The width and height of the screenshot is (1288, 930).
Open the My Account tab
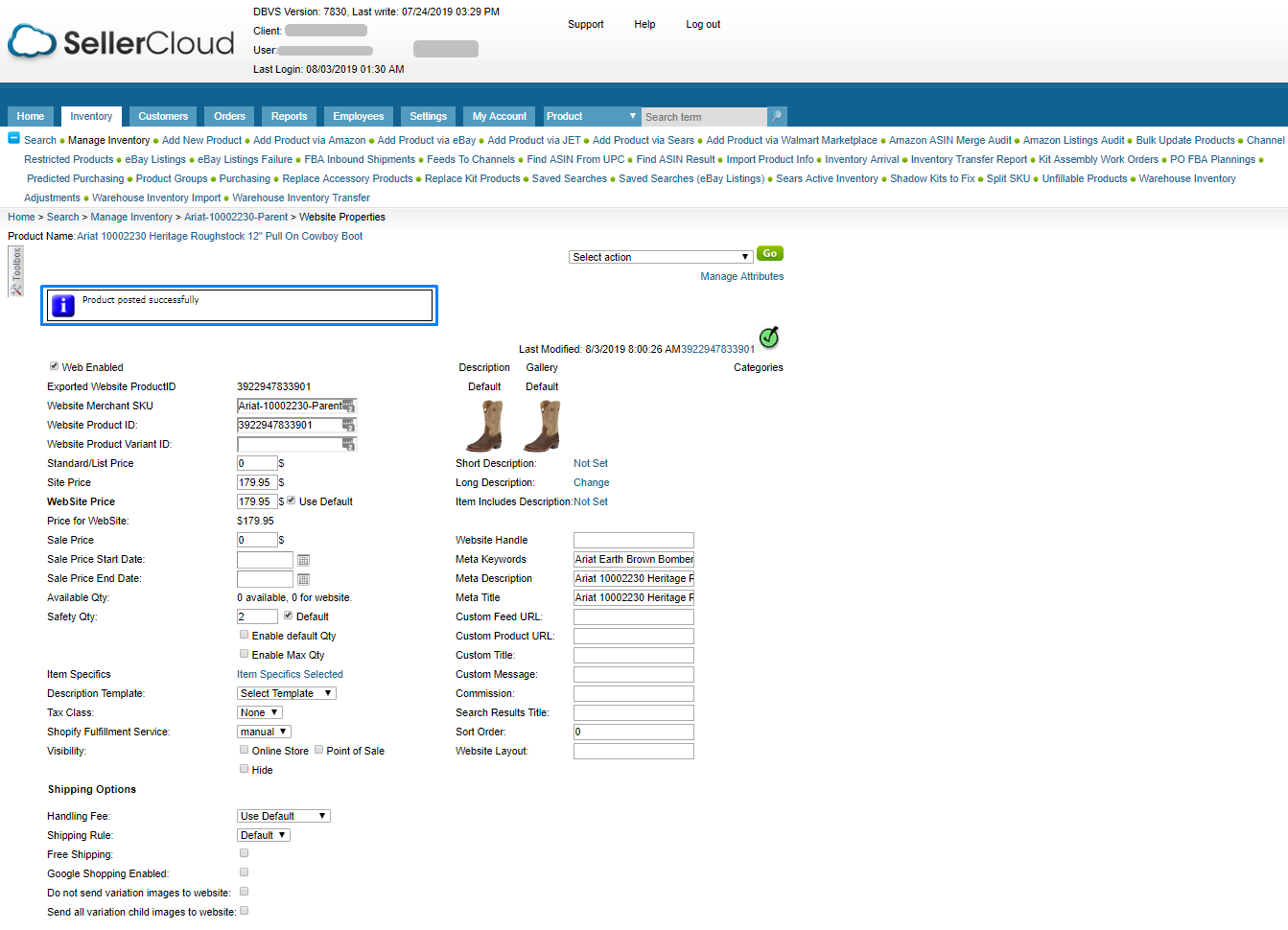[x=500, y=116]
